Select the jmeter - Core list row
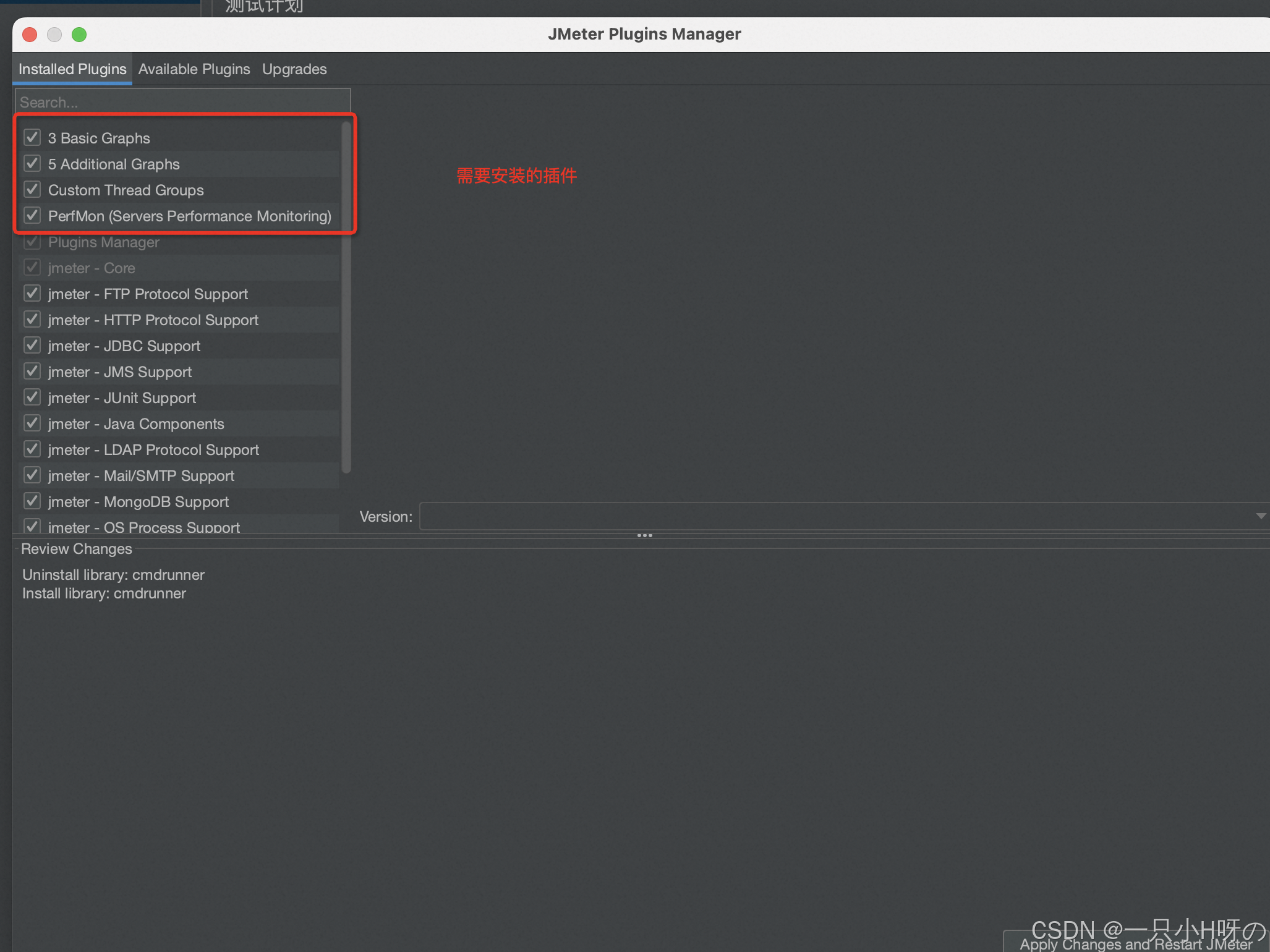 coord(179,268)
